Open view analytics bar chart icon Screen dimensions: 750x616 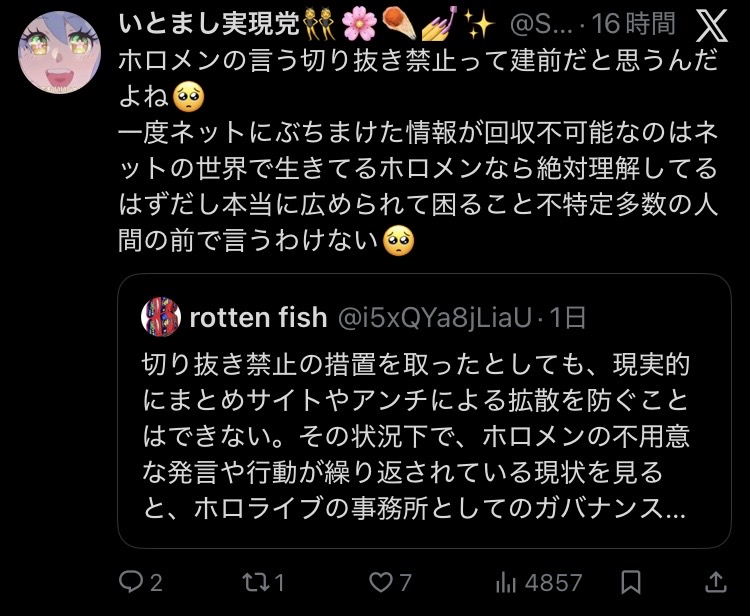tap(506, 581)
